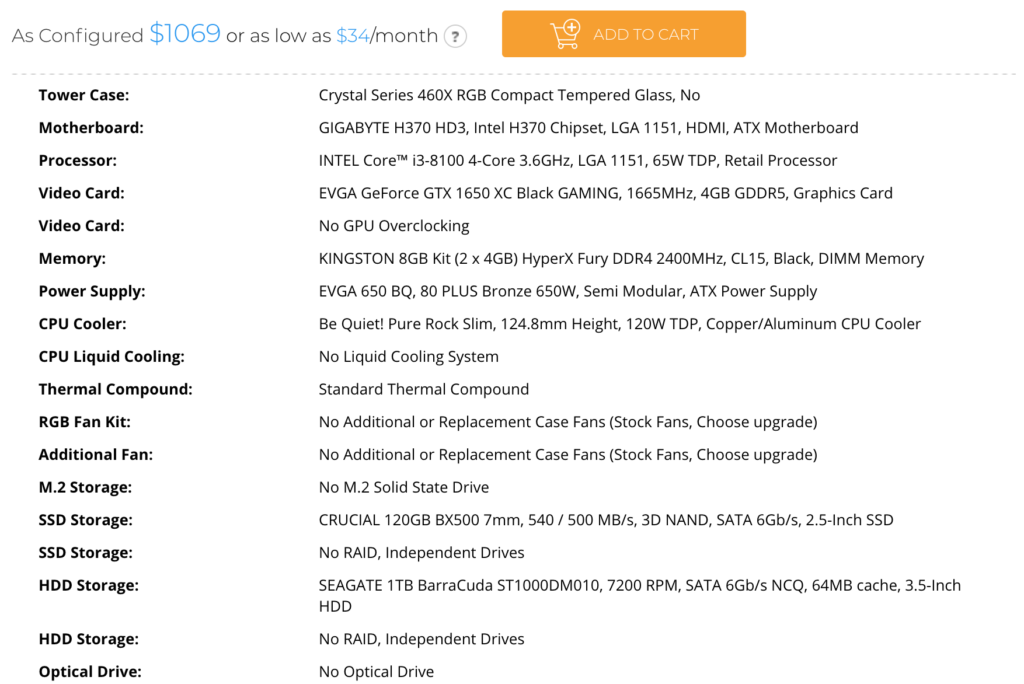Select the Processor label
Screen dimensions: 1024x684
(78, 161)
